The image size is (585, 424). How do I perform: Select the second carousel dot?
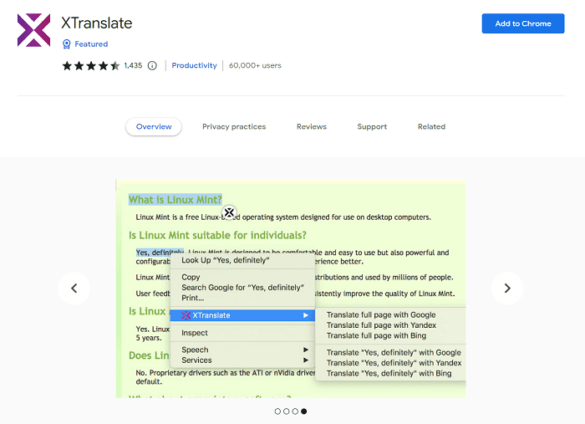click(286, 411)
